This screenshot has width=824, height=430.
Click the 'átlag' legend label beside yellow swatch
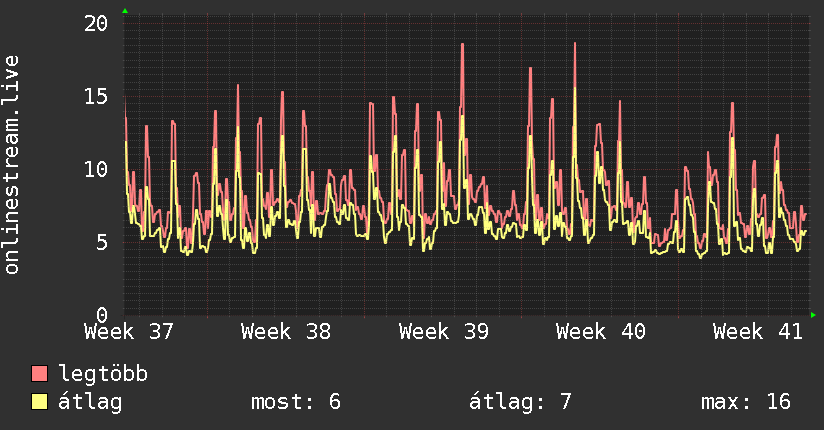tap(90, 402)
